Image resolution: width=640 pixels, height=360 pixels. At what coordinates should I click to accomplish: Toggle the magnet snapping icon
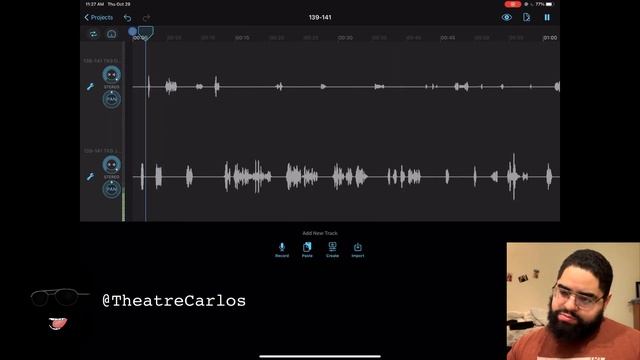point(111,34)
